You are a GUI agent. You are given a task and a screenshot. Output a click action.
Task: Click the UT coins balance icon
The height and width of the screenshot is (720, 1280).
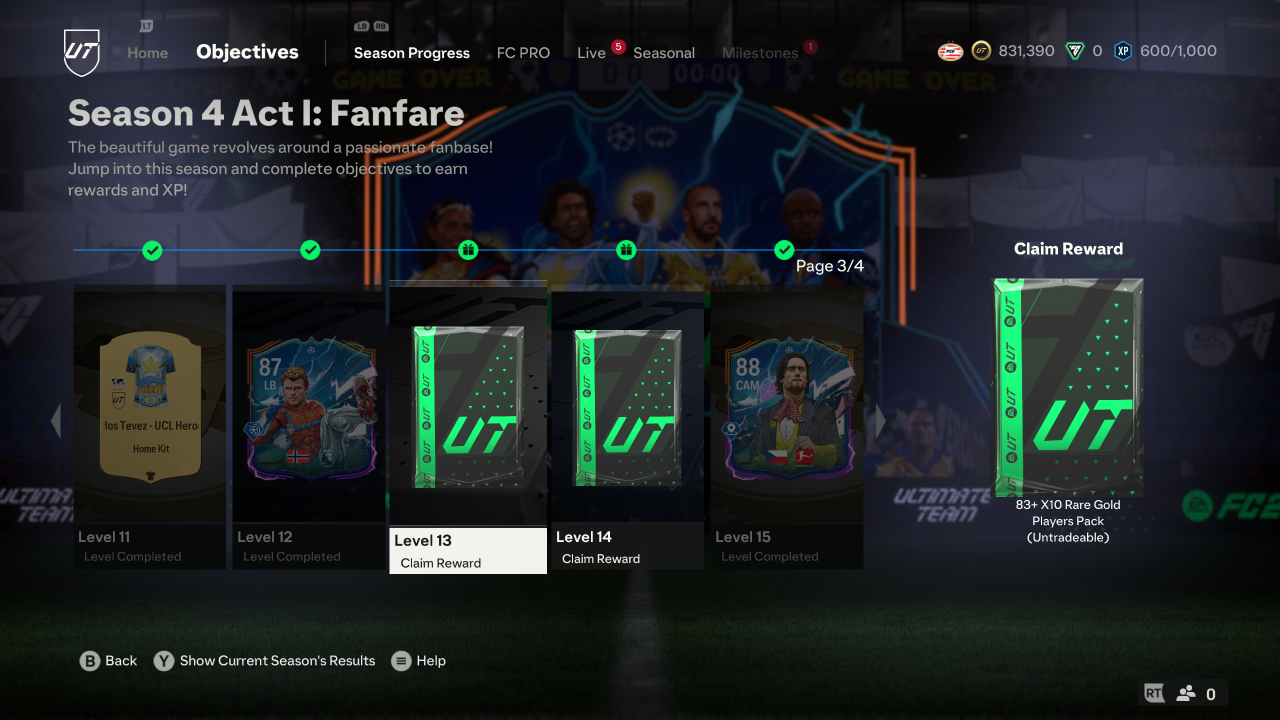click(981, 51)
